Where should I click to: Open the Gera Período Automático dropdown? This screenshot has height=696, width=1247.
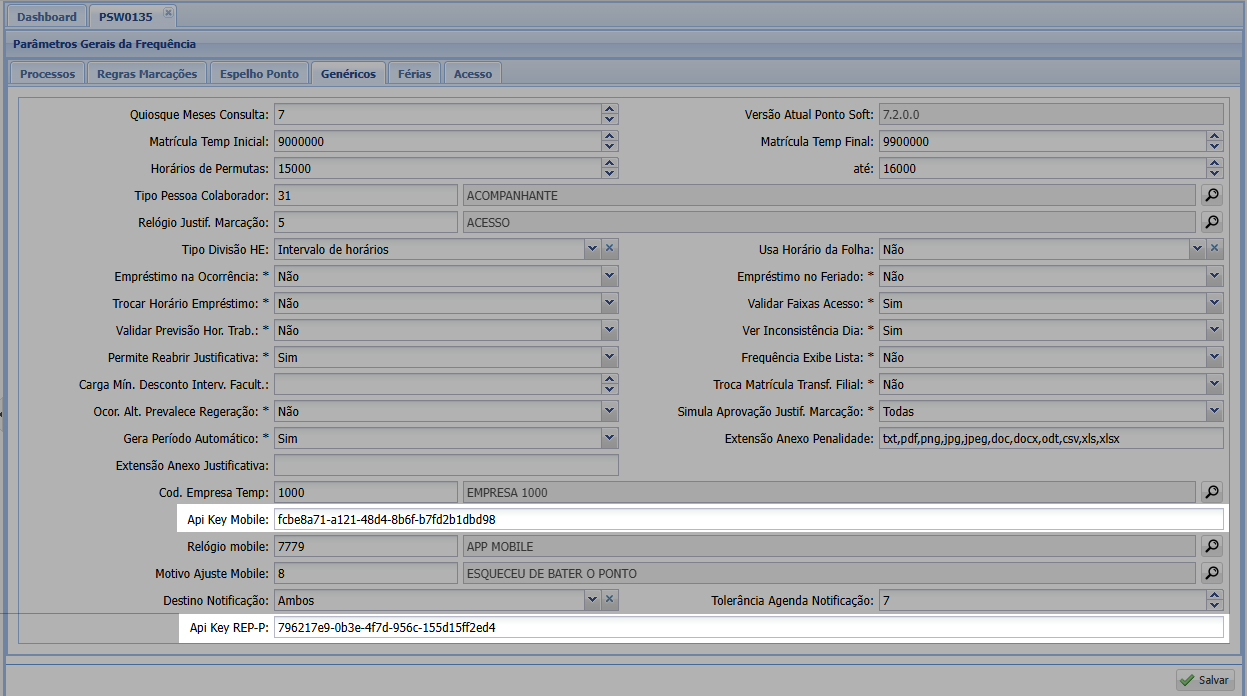610,438
